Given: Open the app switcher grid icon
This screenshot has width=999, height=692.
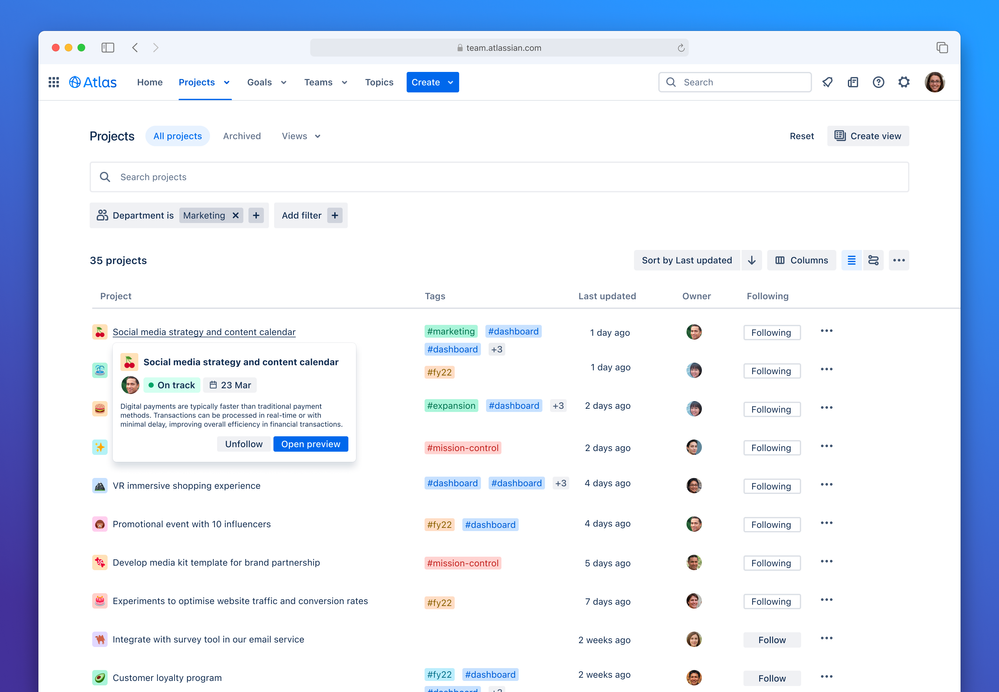Looking at the screenshot, I should (54, 82).
